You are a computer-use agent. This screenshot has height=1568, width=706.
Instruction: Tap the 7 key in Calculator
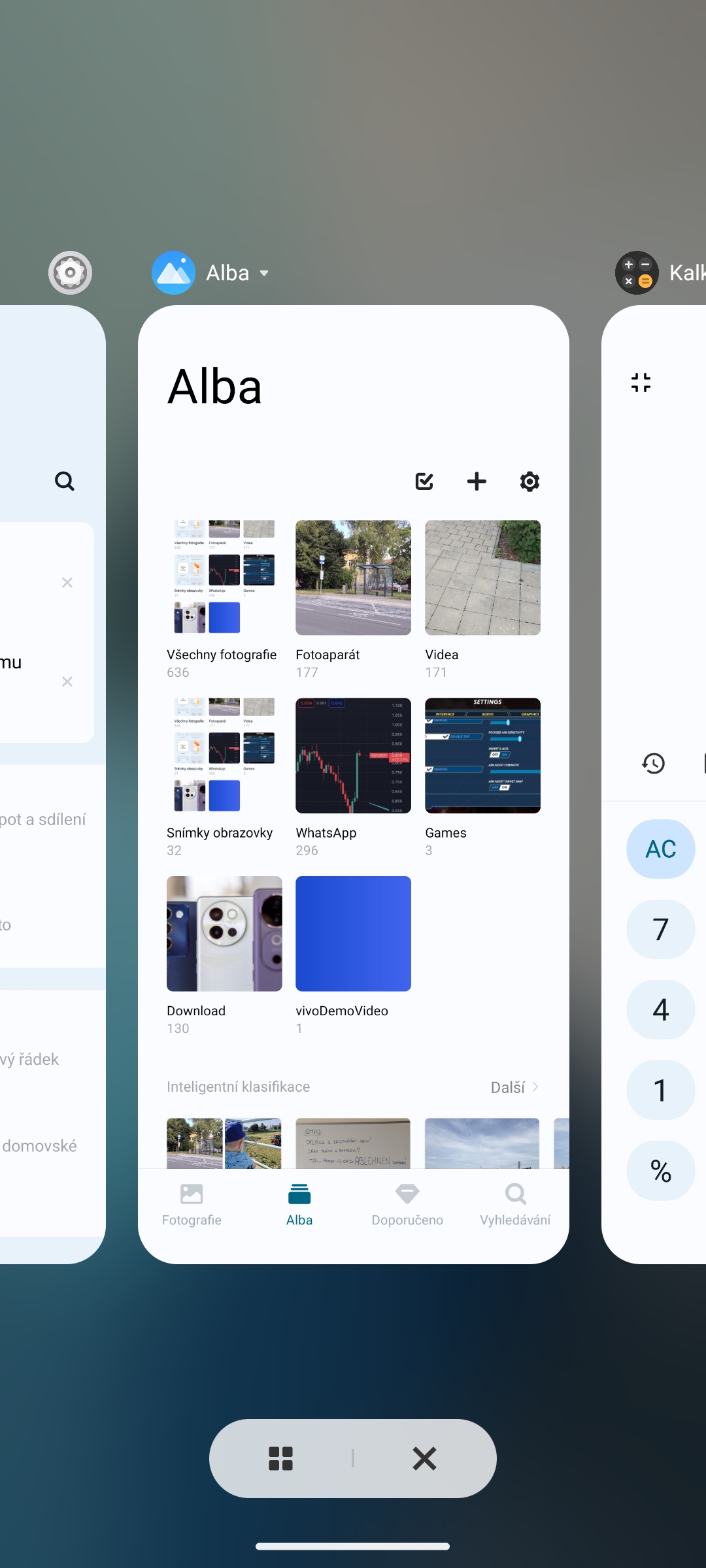(x=660, y=929)
